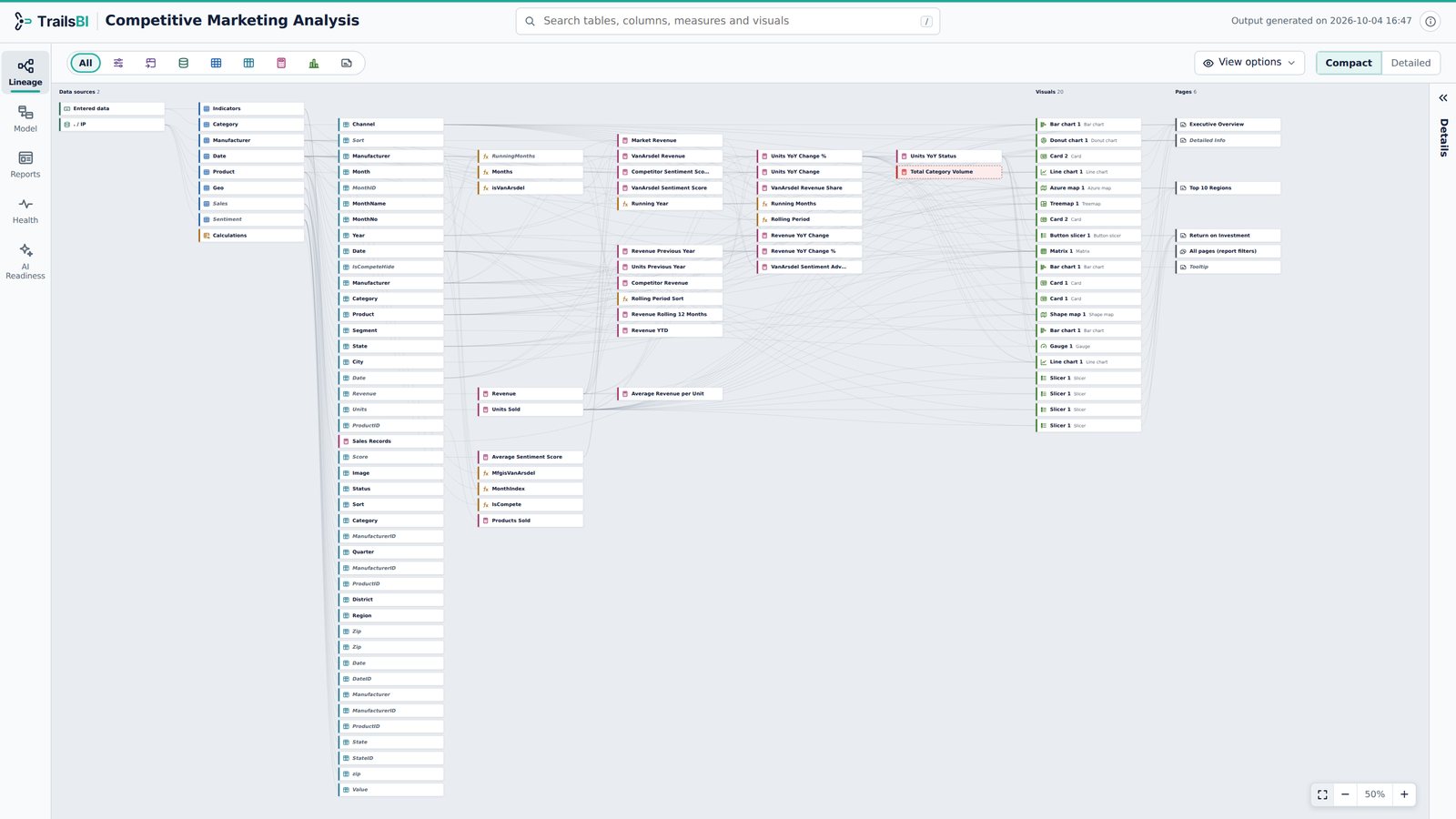Filter lineage by columns icon
The image size is (1456, 819).
248,63
